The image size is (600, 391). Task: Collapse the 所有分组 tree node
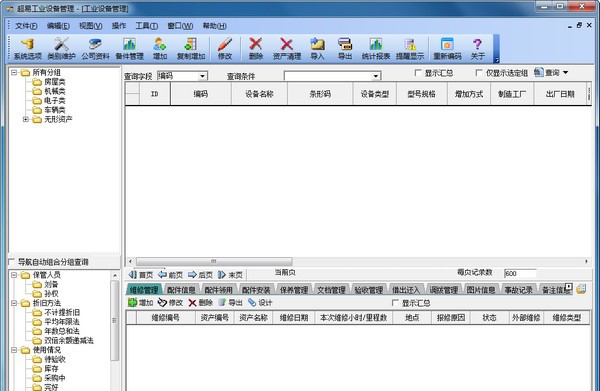(14, 72)
